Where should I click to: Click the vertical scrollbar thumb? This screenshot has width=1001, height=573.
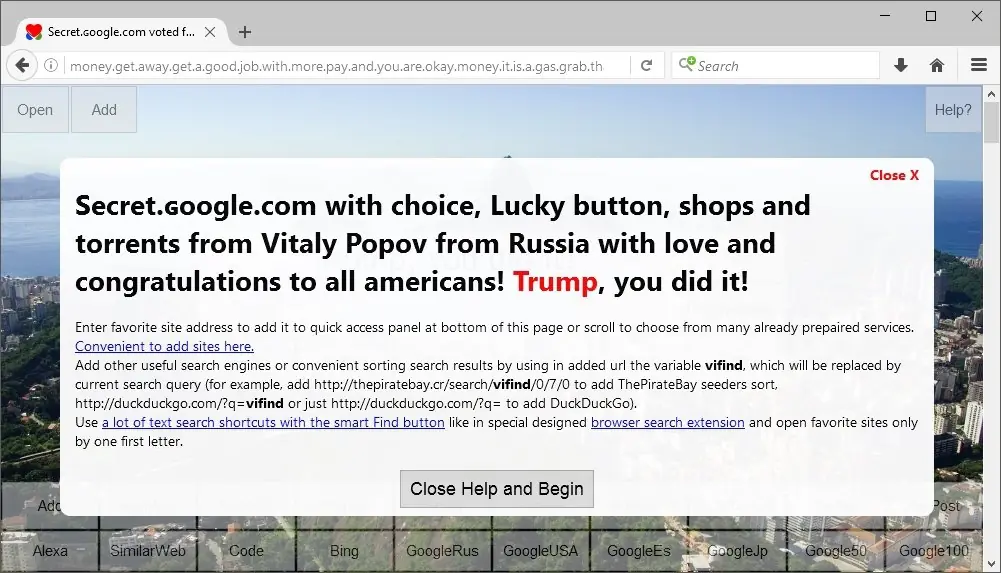coord(991,123)
